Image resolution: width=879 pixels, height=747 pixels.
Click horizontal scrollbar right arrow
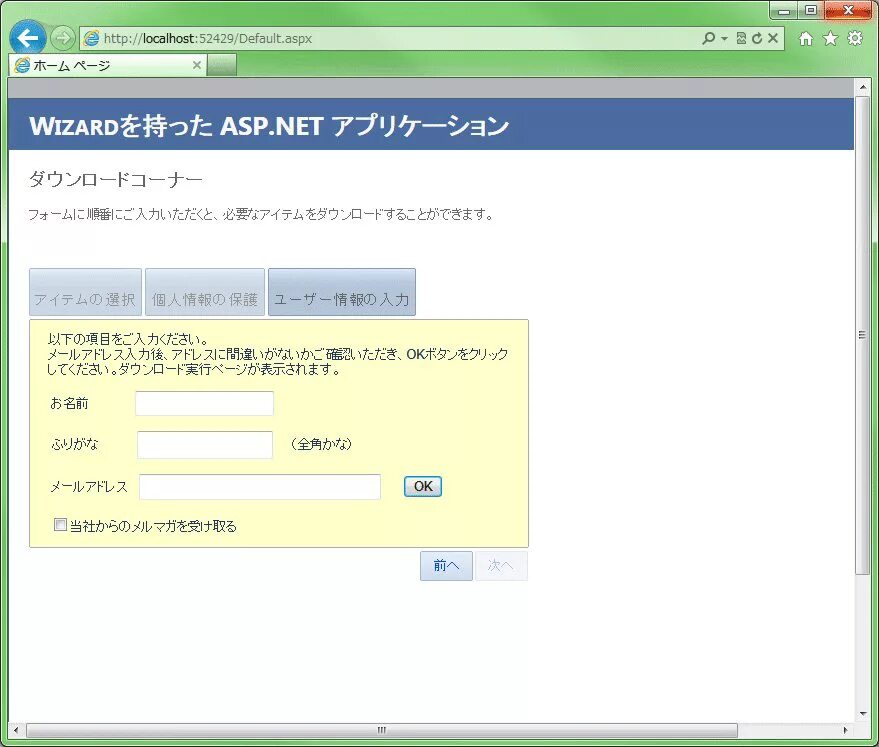pos(846,730)
